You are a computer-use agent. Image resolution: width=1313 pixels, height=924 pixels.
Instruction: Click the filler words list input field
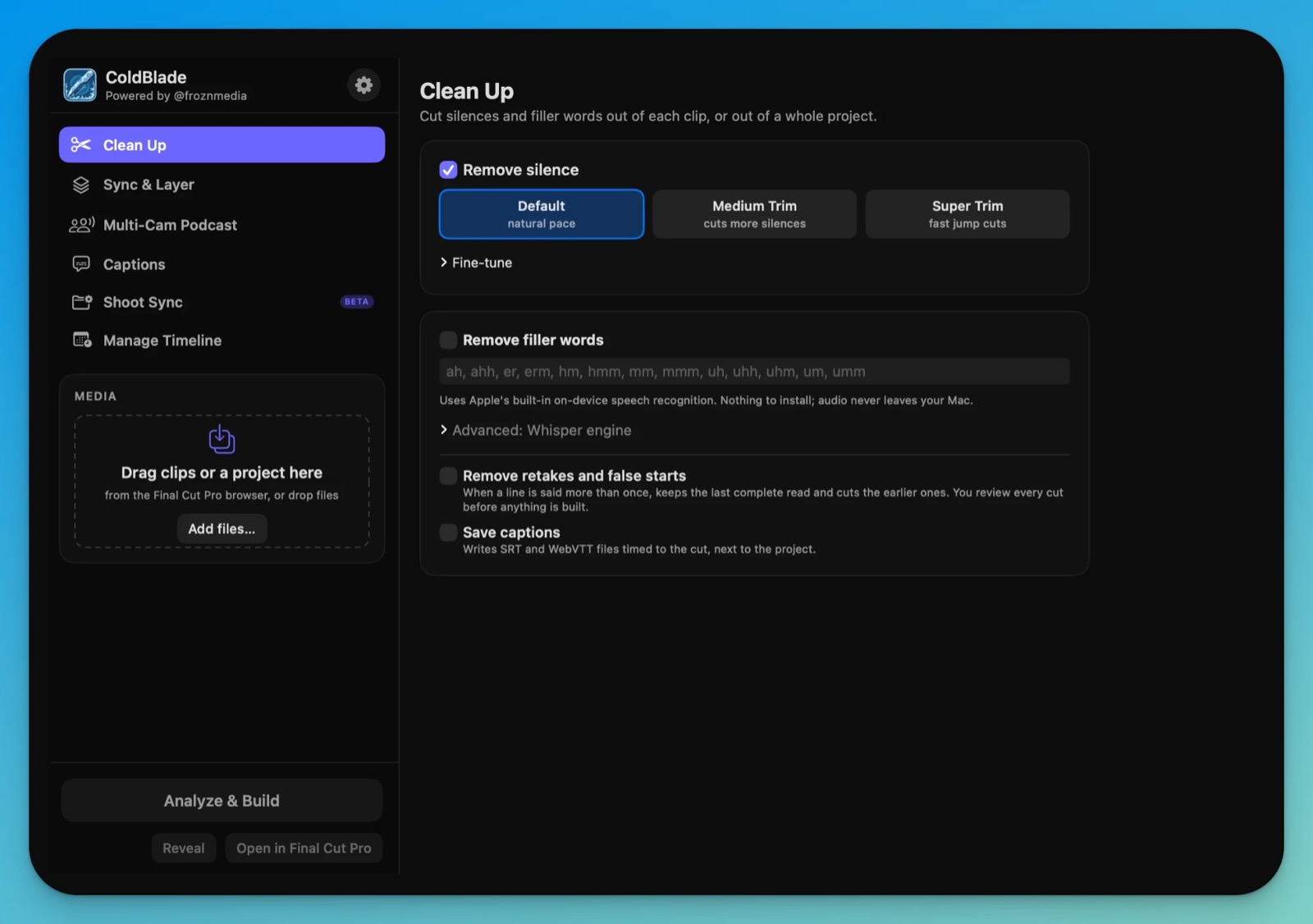[754, 371]
